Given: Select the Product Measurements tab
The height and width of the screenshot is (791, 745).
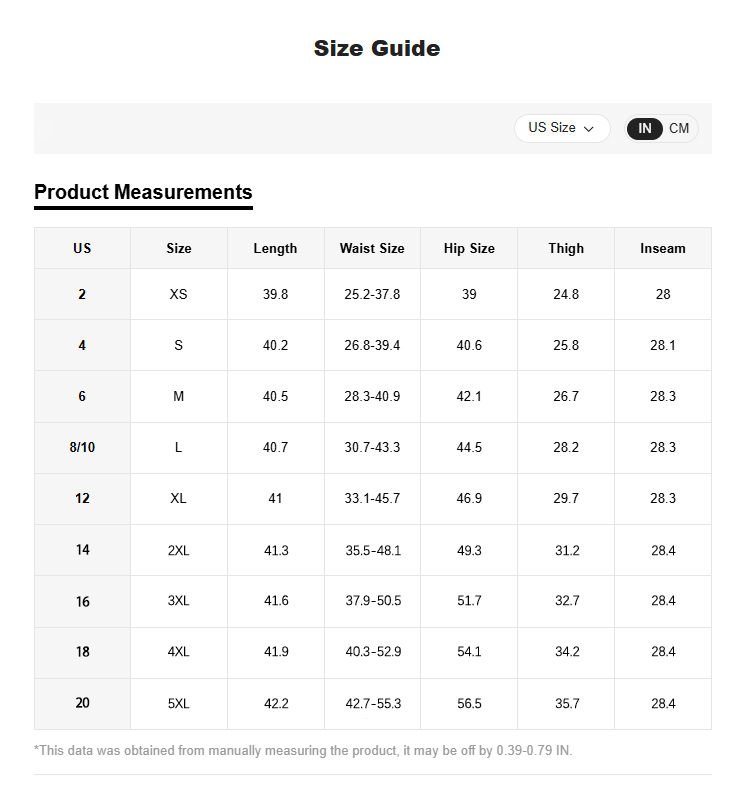Looking at the screenshot, I should (143, 192).
